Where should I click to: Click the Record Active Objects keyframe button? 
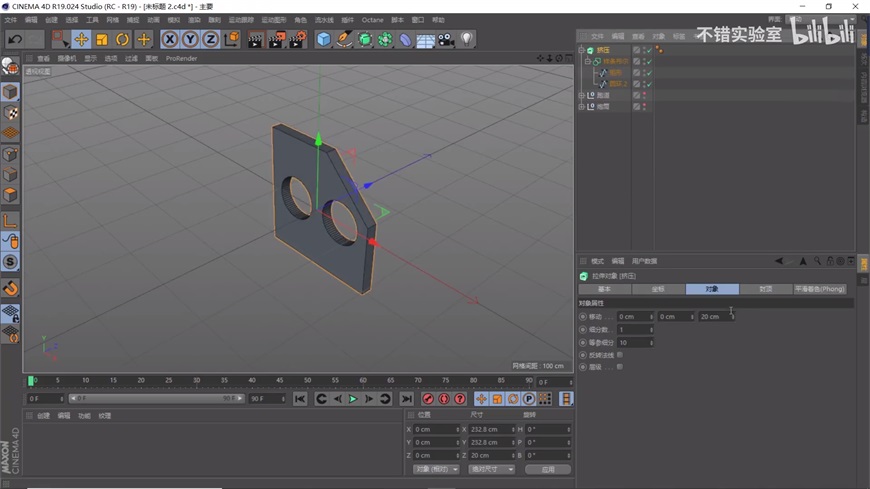[428, 399]
